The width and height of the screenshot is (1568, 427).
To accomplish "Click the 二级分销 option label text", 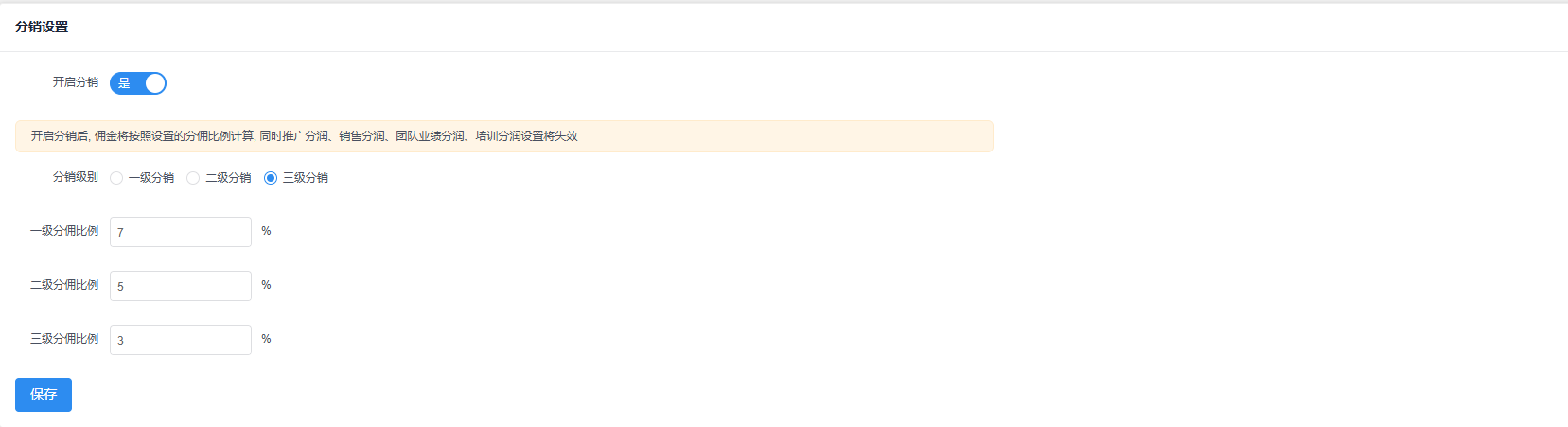I will 228,178.
